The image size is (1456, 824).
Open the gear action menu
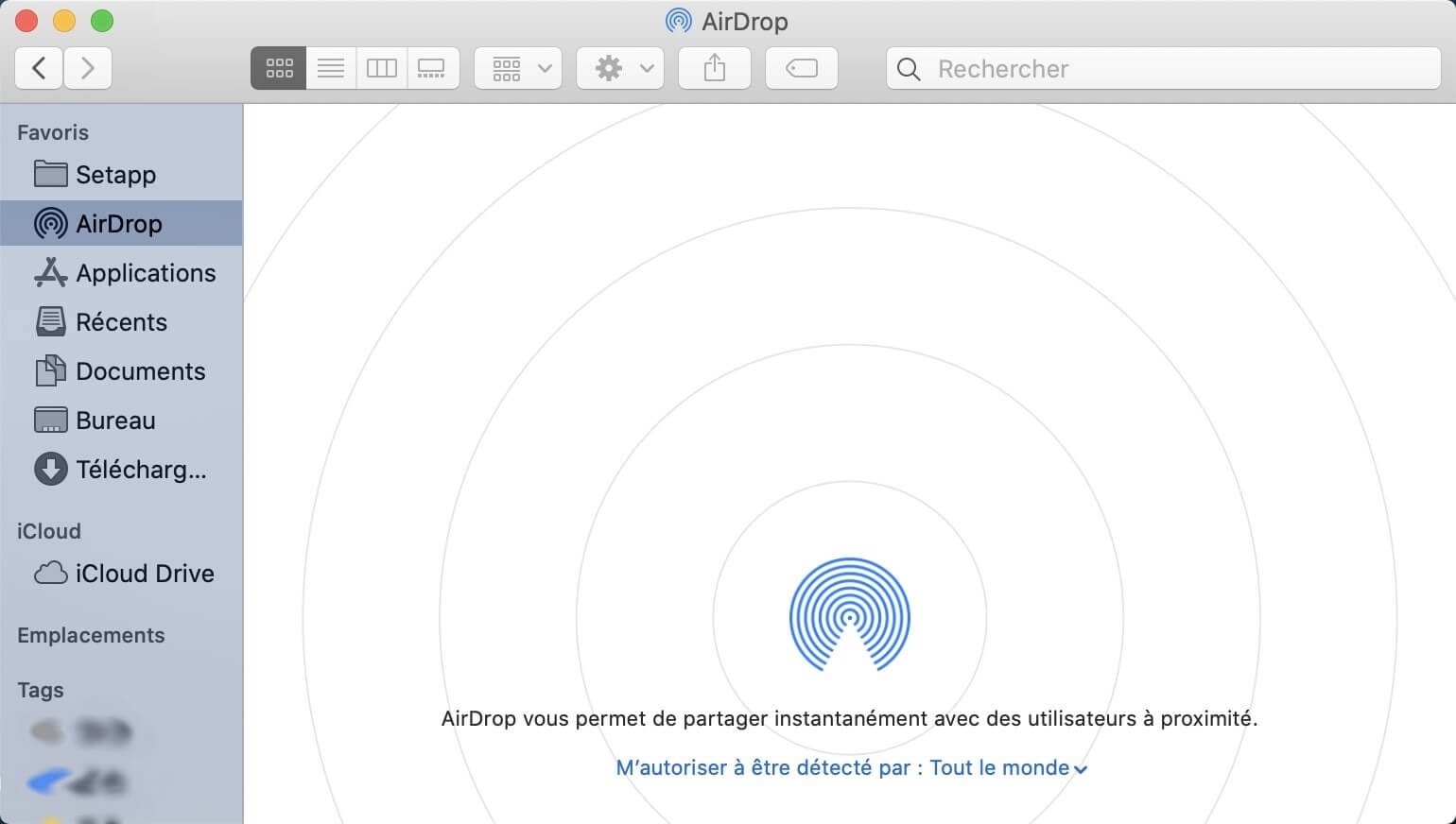click(620, 68)
